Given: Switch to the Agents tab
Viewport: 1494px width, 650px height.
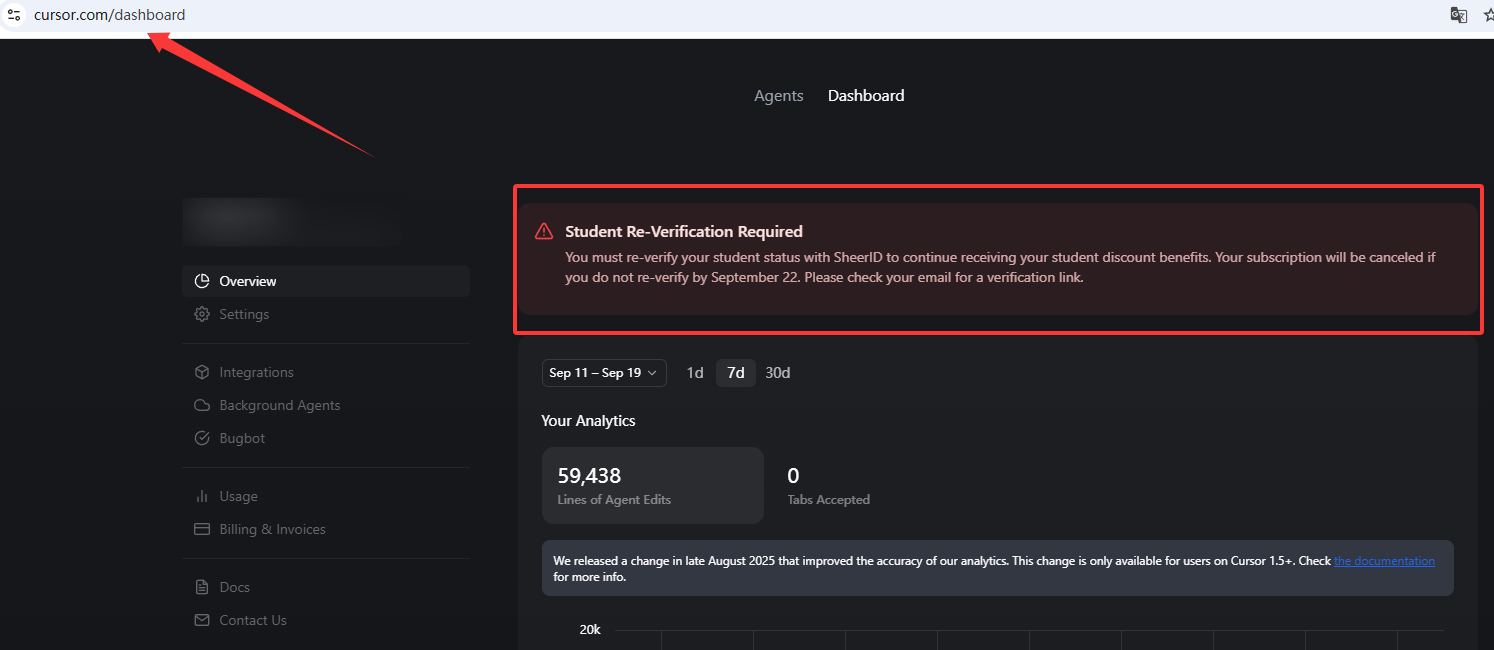Looking at the screenshot, I should tap(779, 96).
